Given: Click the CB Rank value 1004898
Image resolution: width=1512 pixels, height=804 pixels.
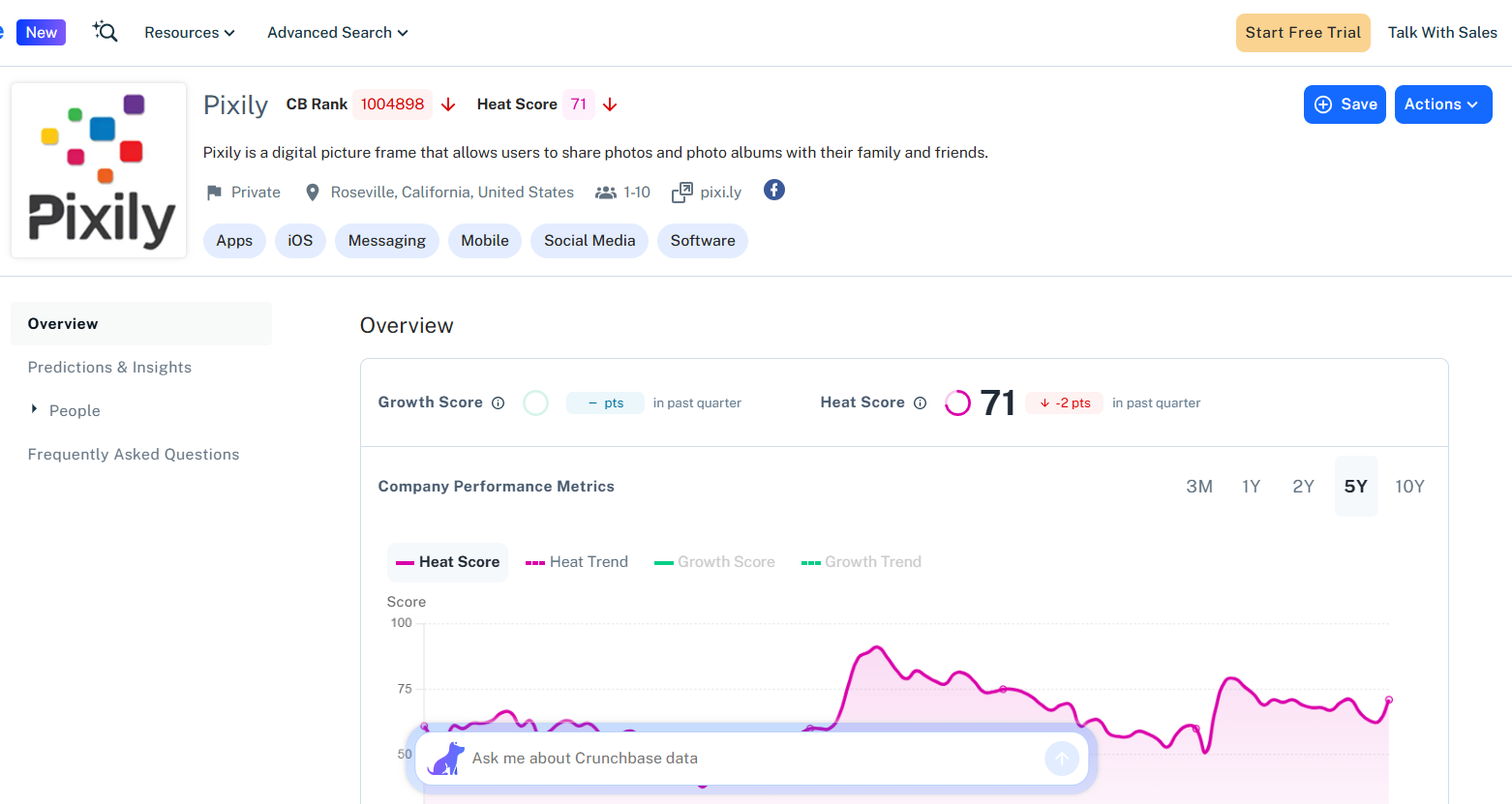Looking at the screenshot, I should 392,104.
